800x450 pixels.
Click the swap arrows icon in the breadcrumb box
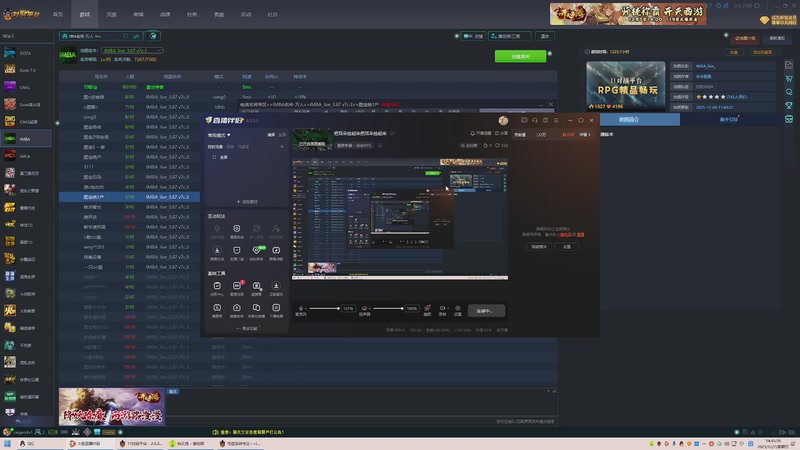pos(136,36)
